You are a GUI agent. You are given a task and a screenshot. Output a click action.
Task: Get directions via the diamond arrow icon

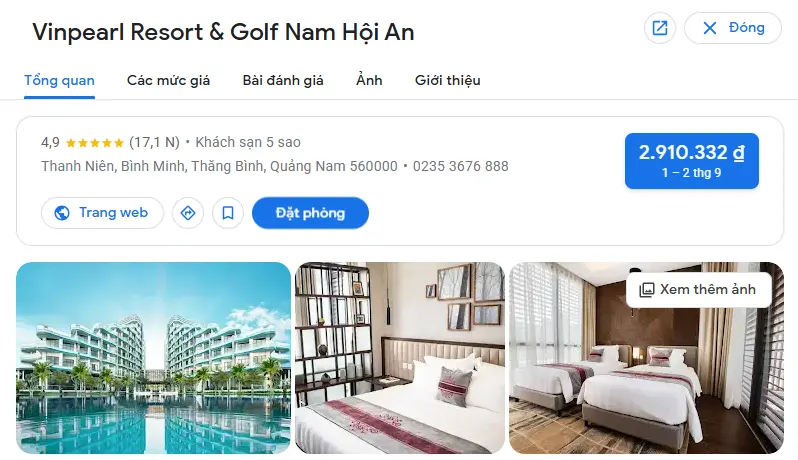(x=188, y=213)
